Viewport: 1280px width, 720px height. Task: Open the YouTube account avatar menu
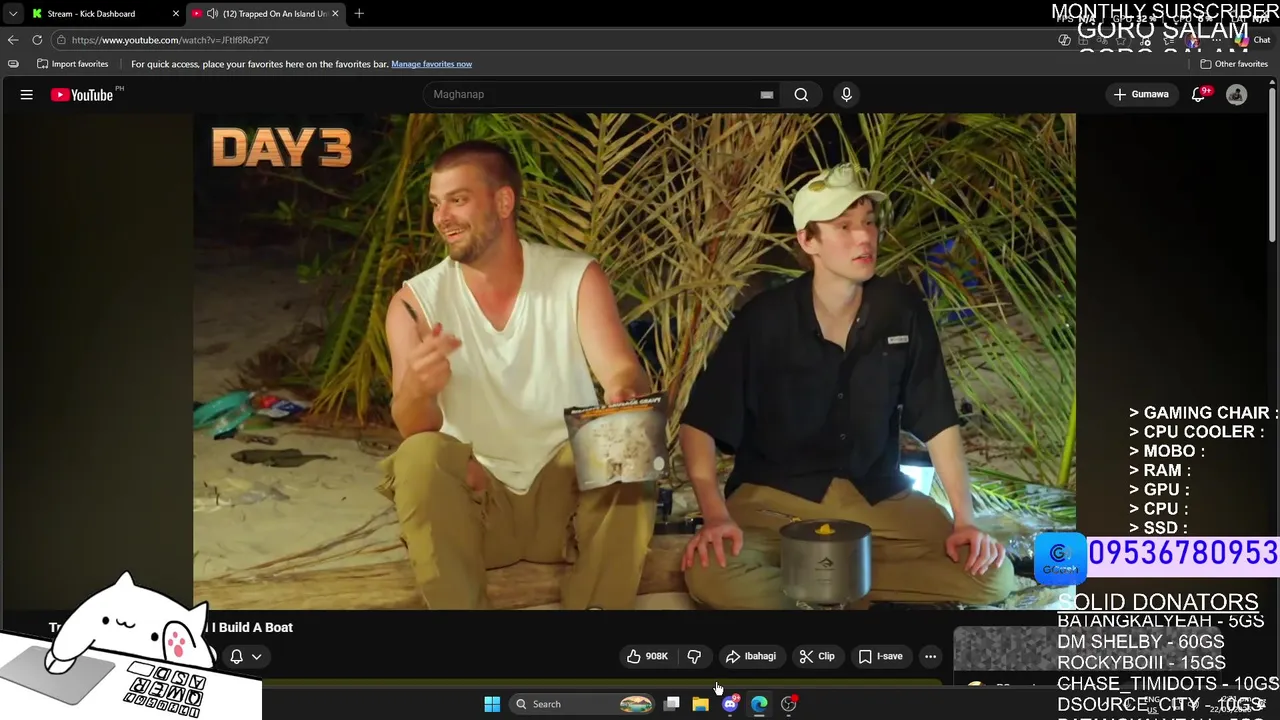1237,94
